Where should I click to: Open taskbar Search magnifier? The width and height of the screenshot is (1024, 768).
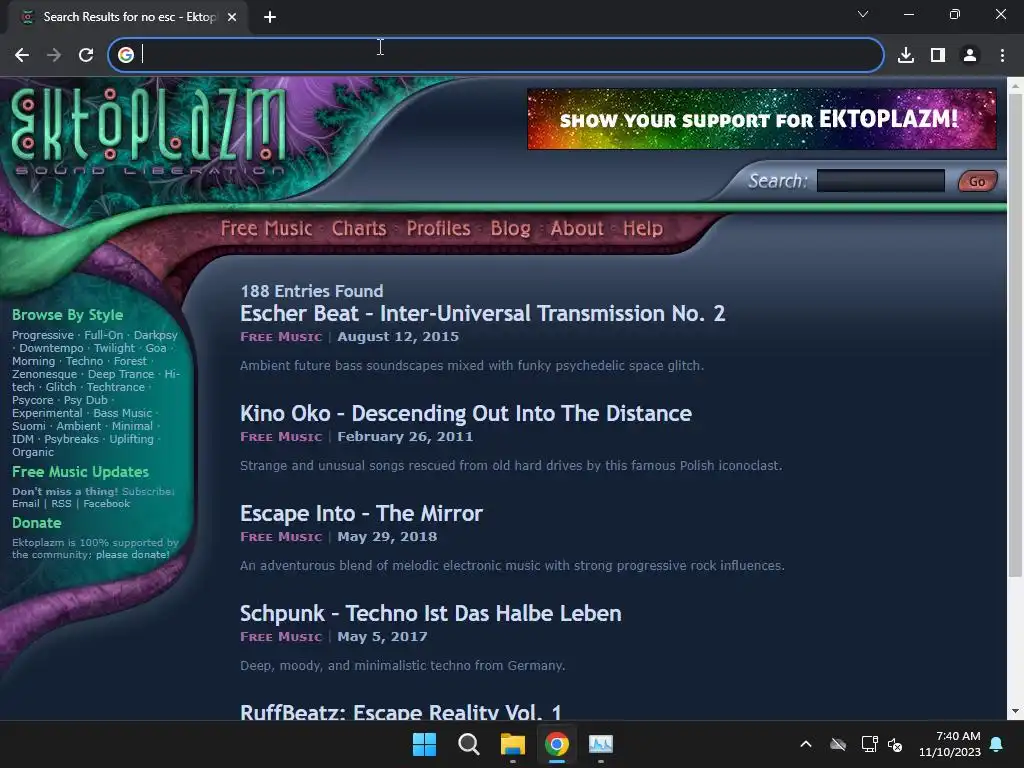[x=468, y=744]
